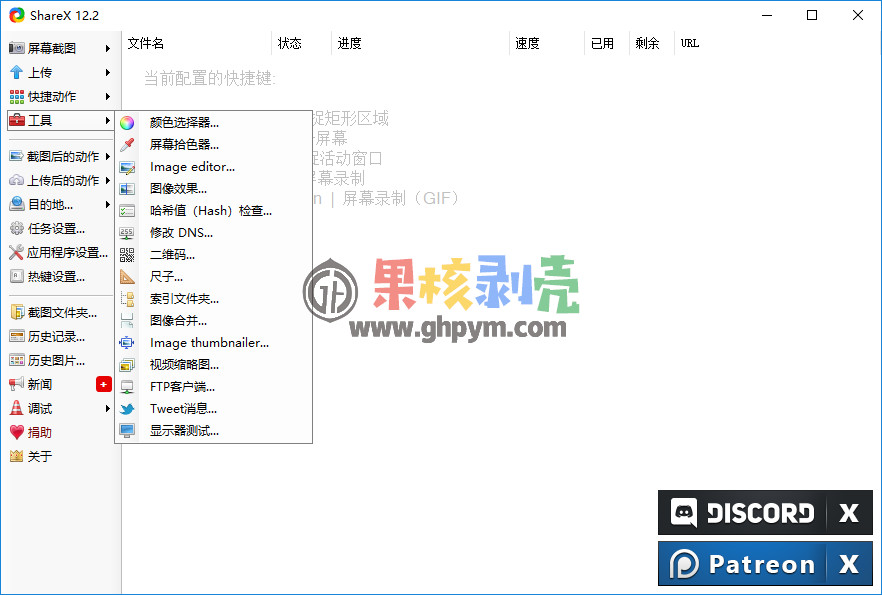Click the 上传后的动作 cloud icon
Screen dimensions: 882x595
pos(17,181)
